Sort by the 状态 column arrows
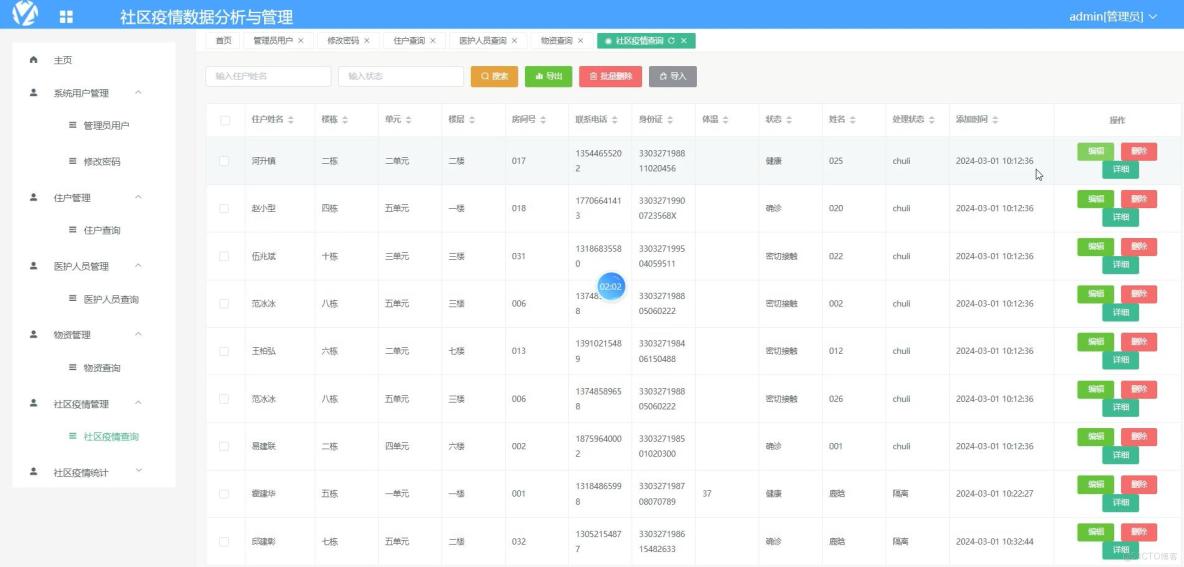 (x=789, y=120)
